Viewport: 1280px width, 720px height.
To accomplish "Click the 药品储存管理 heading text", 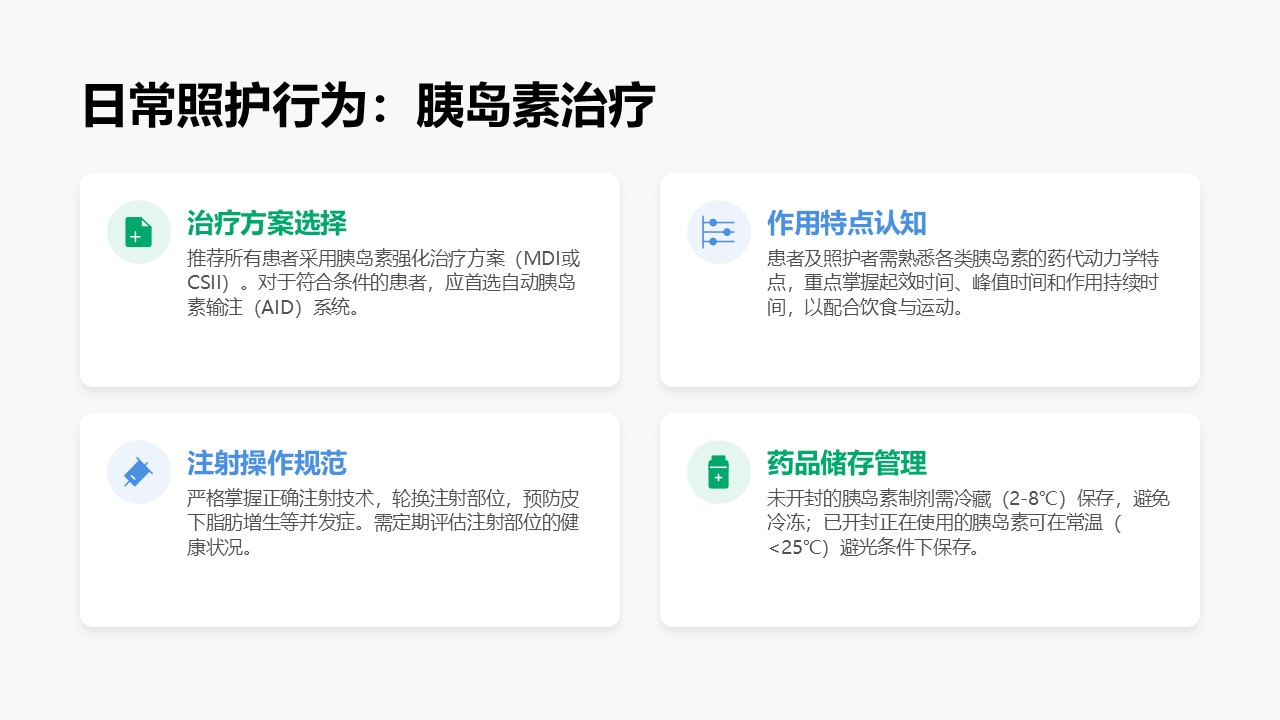I will 846,463.
